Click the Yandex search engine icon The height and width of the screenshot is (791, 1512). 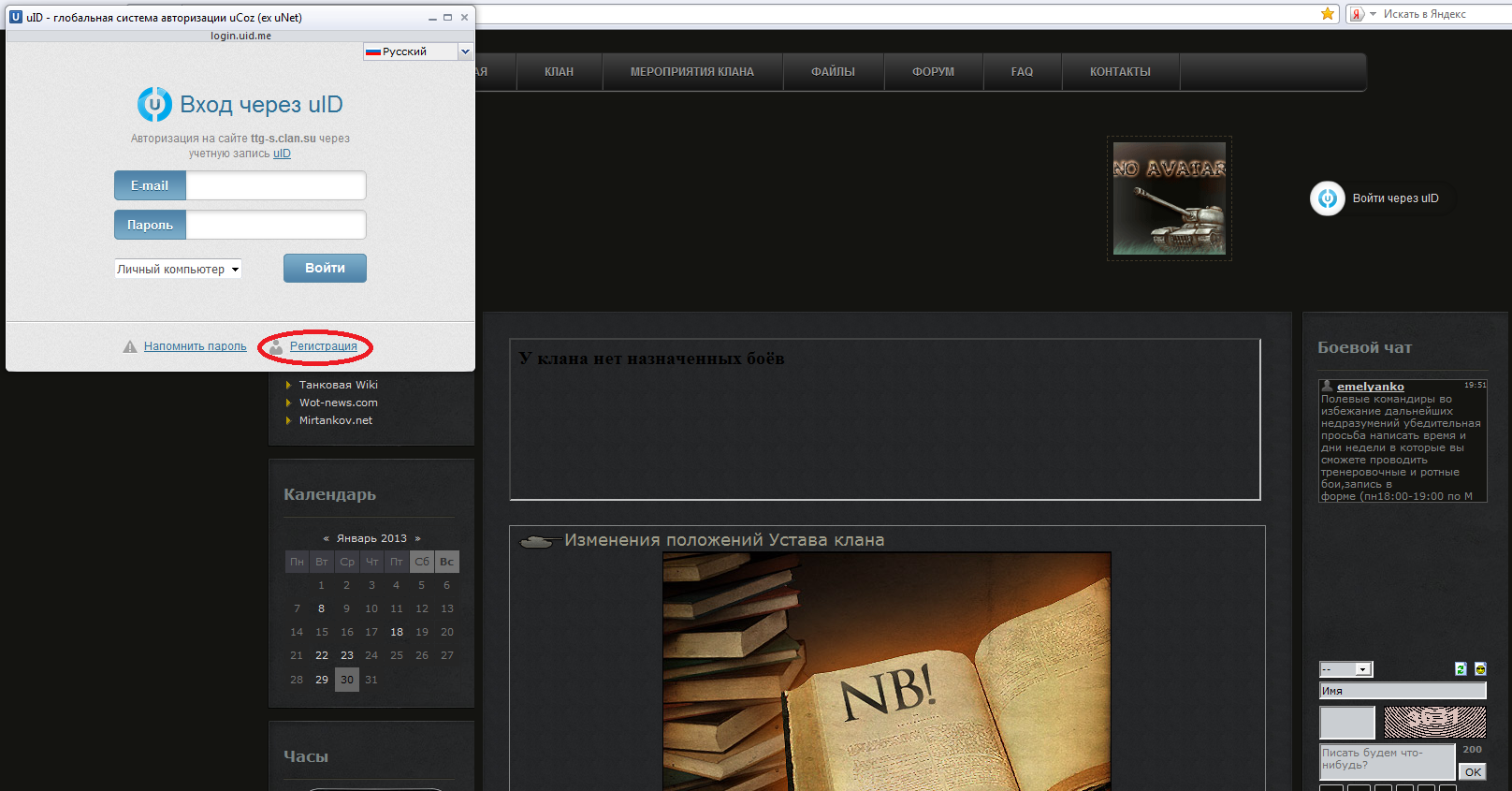point(1357,14)
